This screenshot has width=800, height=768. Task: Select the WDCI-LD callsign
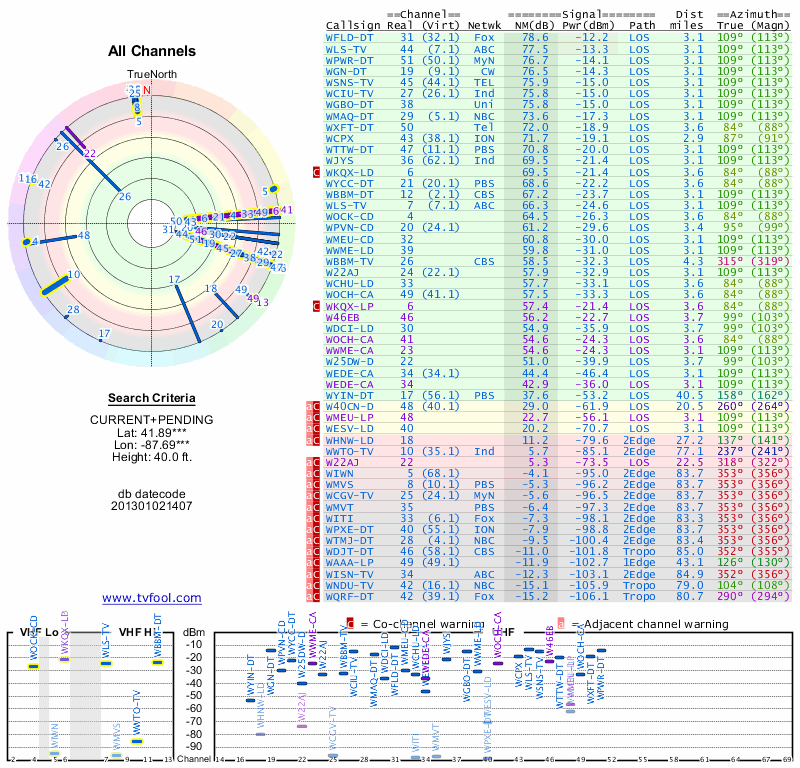349,329
